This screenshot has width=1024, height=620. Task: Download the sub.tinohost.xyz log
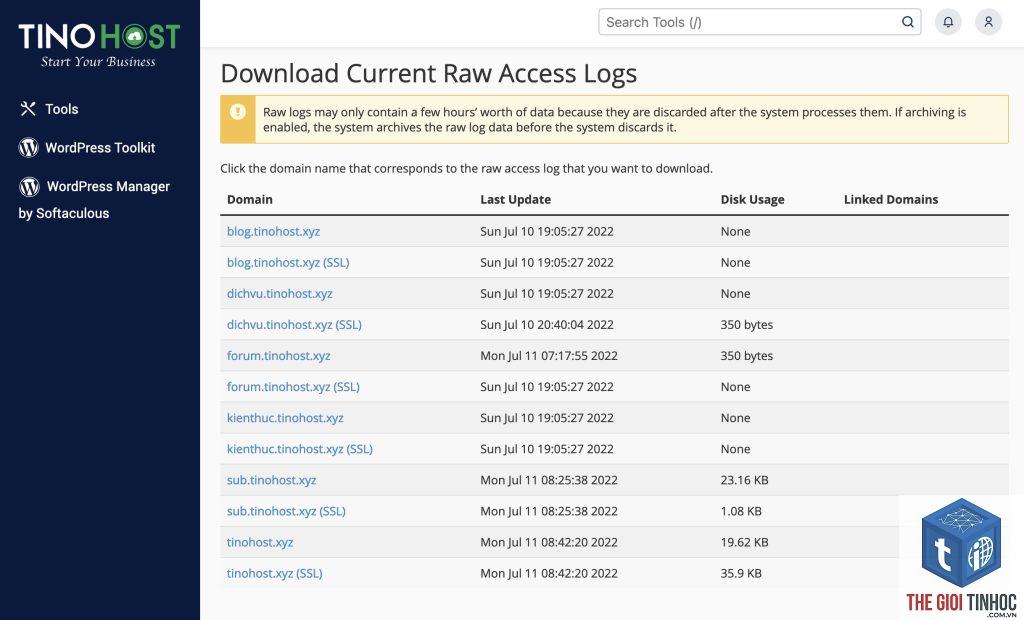(271, 480)
